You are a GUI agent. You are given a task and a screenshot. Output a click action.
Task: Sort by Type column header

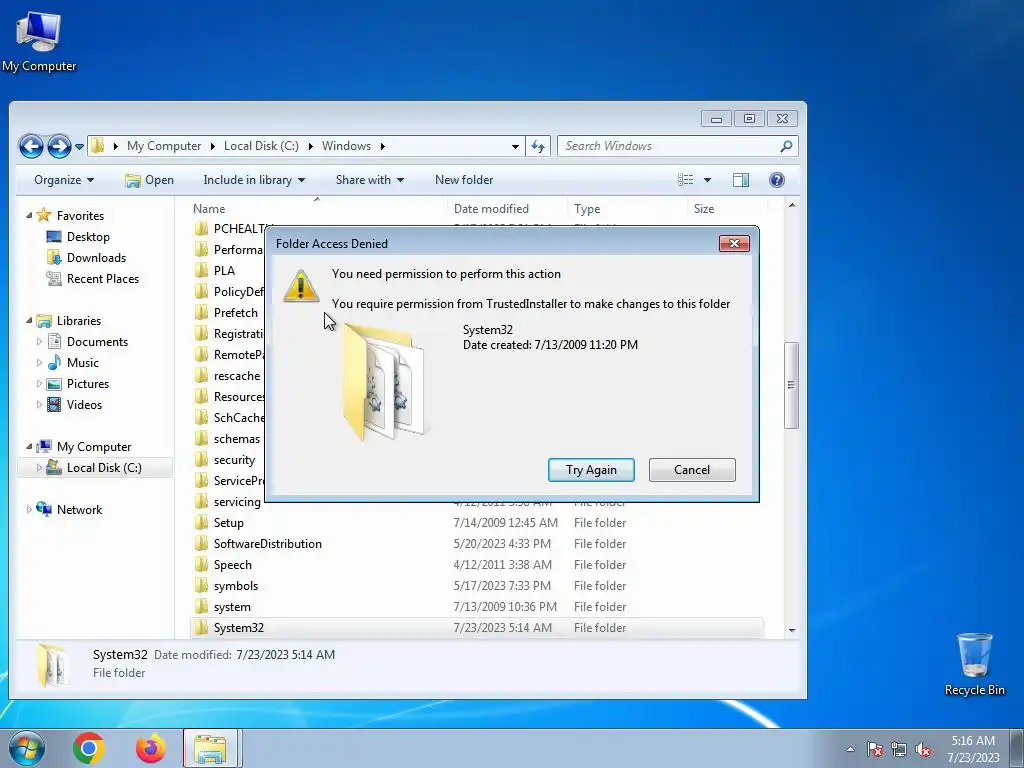point(587,209)
